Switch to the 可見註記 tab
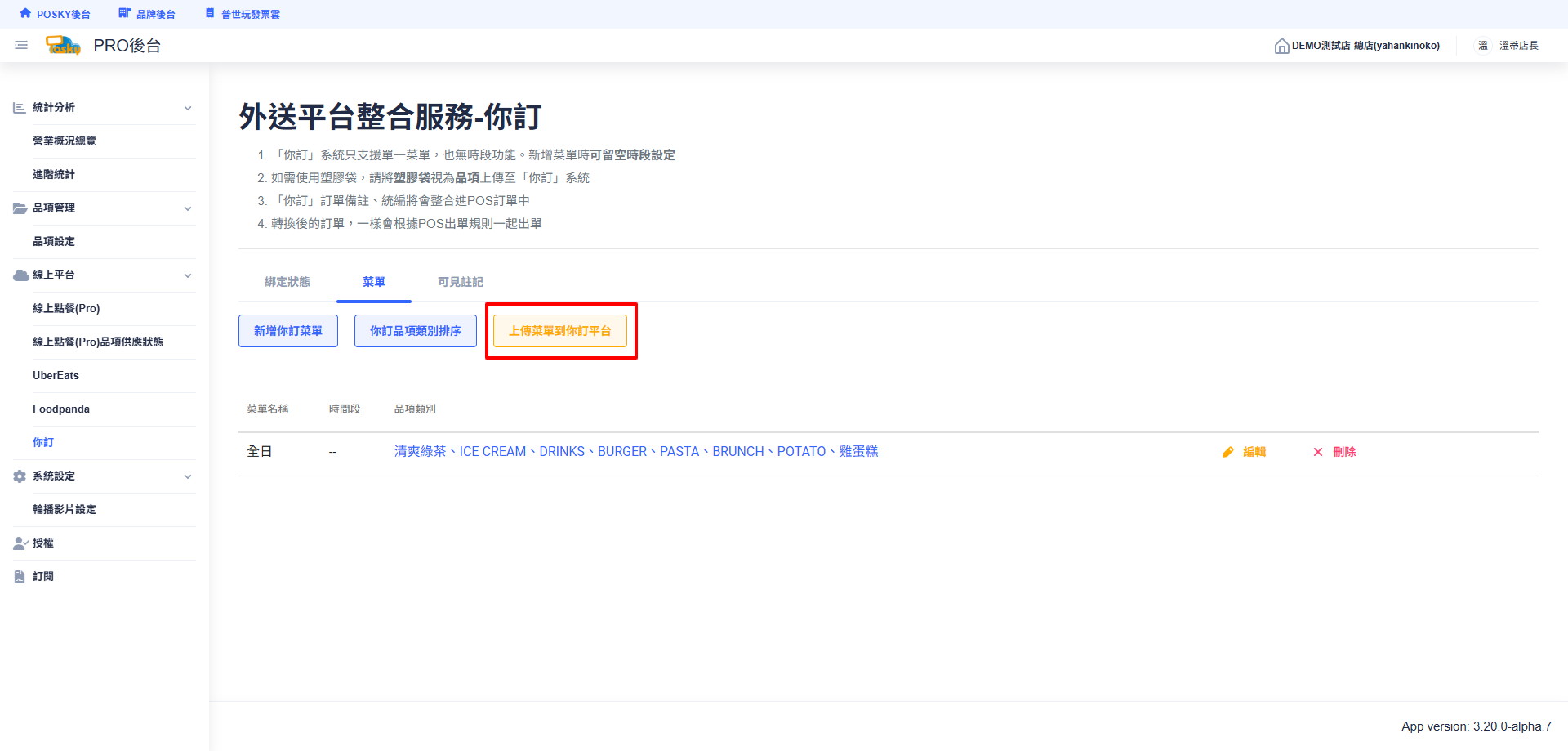 point(461,282)
